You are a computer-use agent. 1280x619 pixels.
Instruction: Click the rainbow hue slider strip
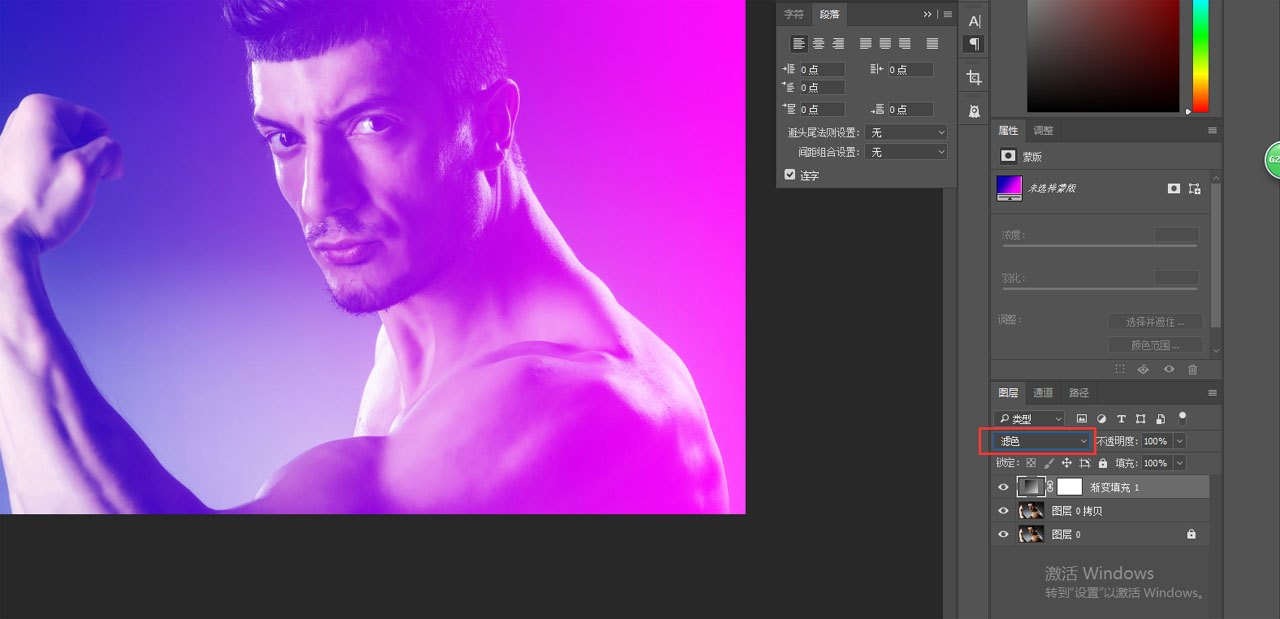(x=1200, y=55)
